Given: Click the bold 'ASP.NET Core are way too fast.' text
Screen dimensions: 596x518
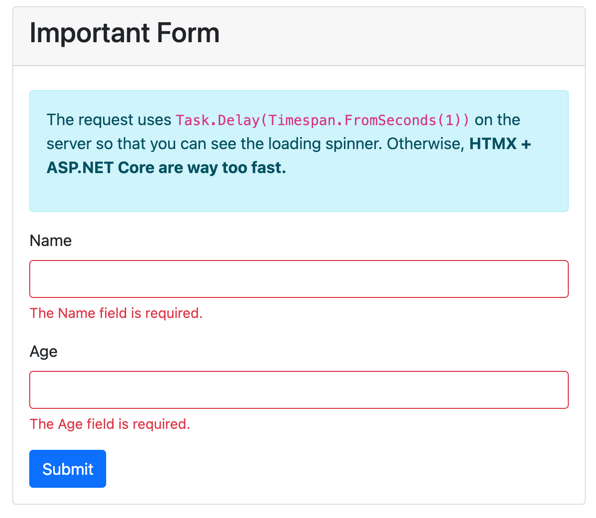Looking at the screenshot, I should point(166,168).
